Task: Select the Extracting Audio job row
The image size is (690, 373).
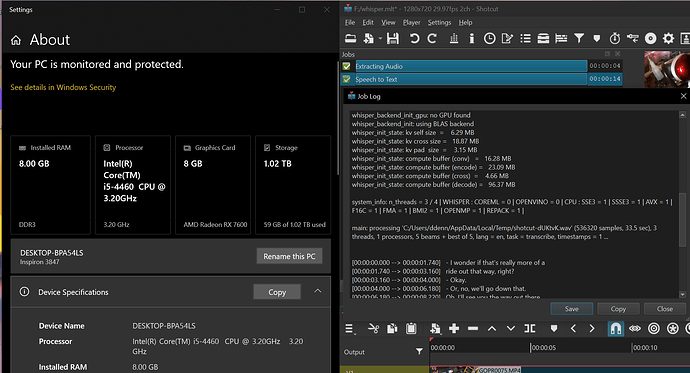Action: coord(482,66)
